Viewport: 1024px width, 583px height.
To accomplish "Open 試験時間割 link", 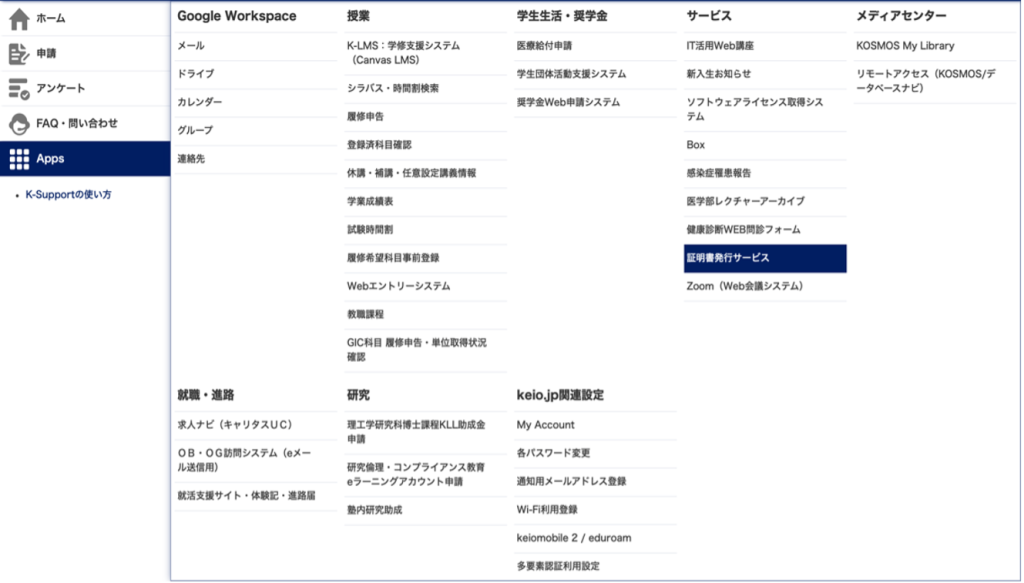I will 370,229.
